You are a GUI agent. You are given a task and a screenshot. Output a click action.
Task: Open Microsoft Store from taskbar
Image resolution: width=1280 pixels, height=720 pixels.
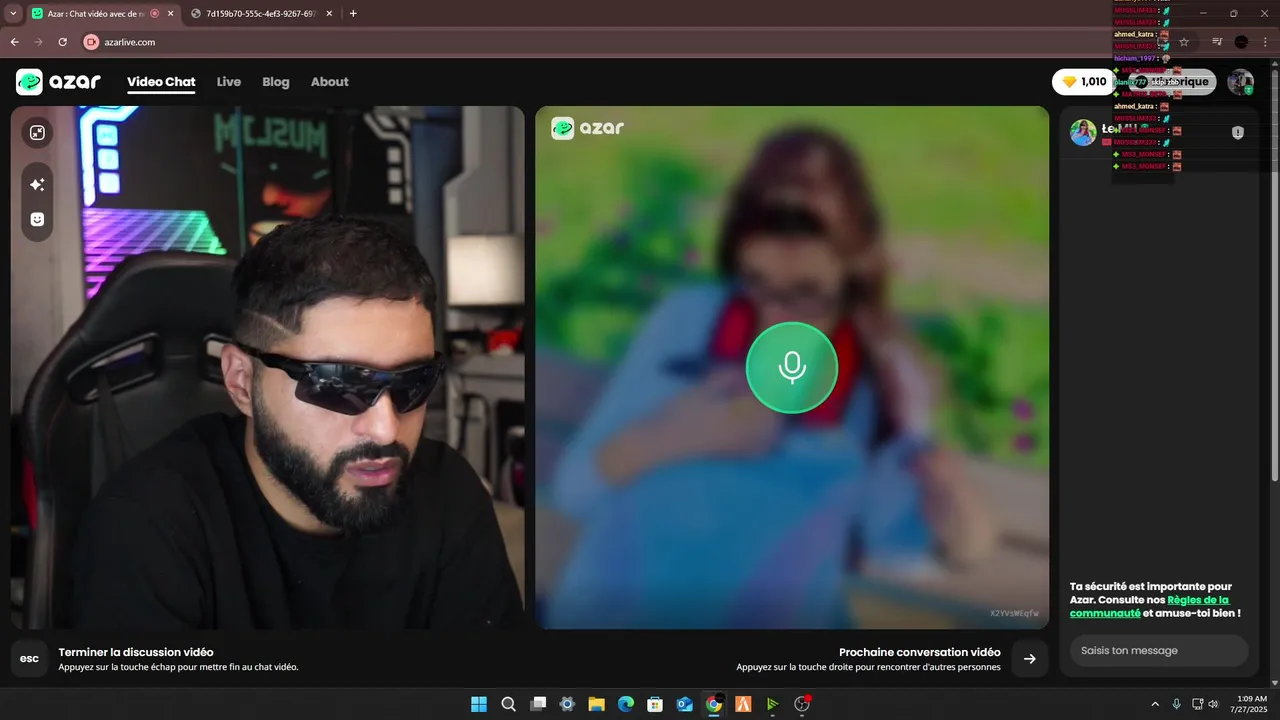pyautogui.click(x=655, y=704)
